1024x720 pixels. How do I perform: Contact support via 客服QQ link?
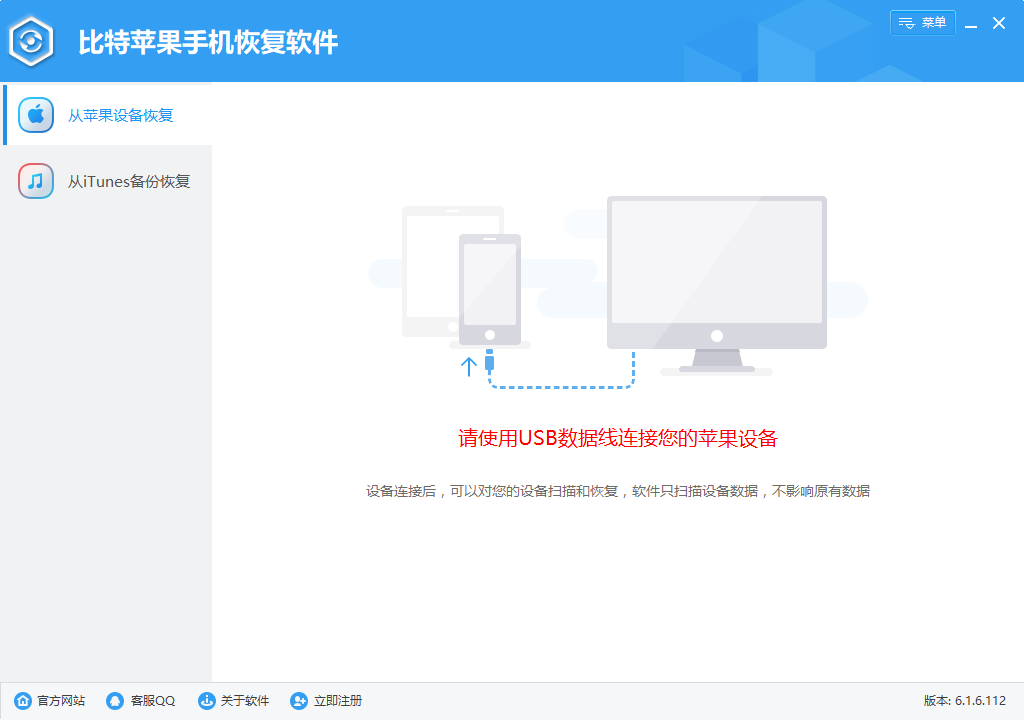(153, 701)
